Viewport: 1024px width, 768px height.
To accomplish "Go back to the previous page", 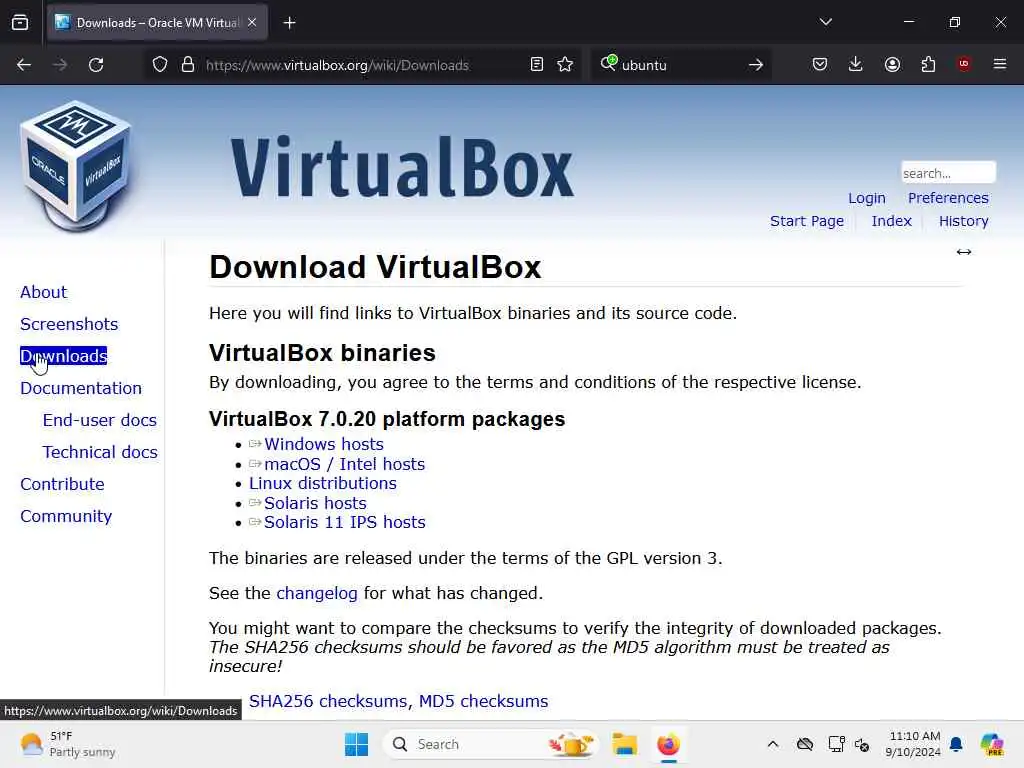I will [24, 65].
